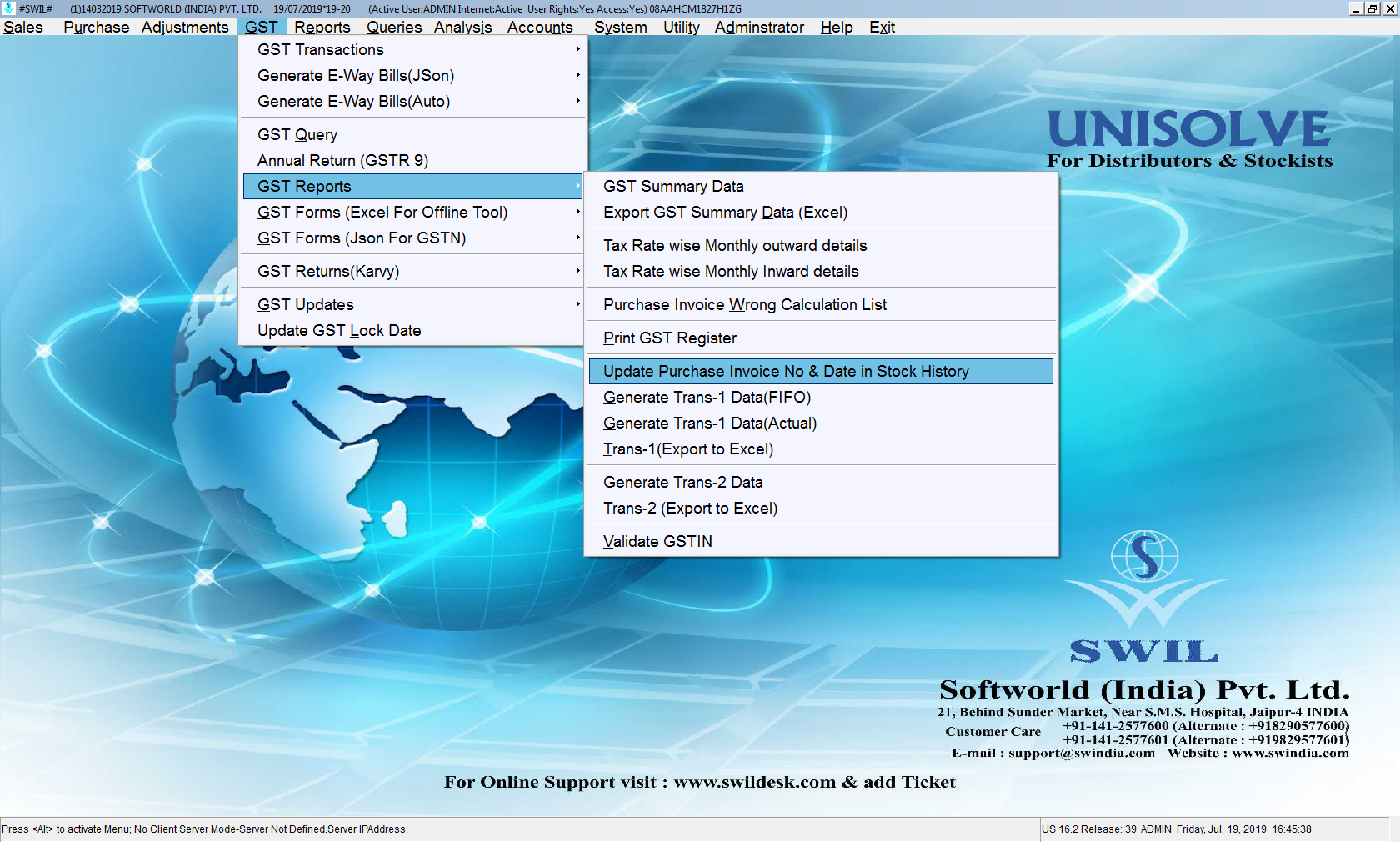This screenshot has width=1400, height=842.
Task: Click the SWIL app icon in title bar
Action: pyautogui.click(x=8, y=8)
